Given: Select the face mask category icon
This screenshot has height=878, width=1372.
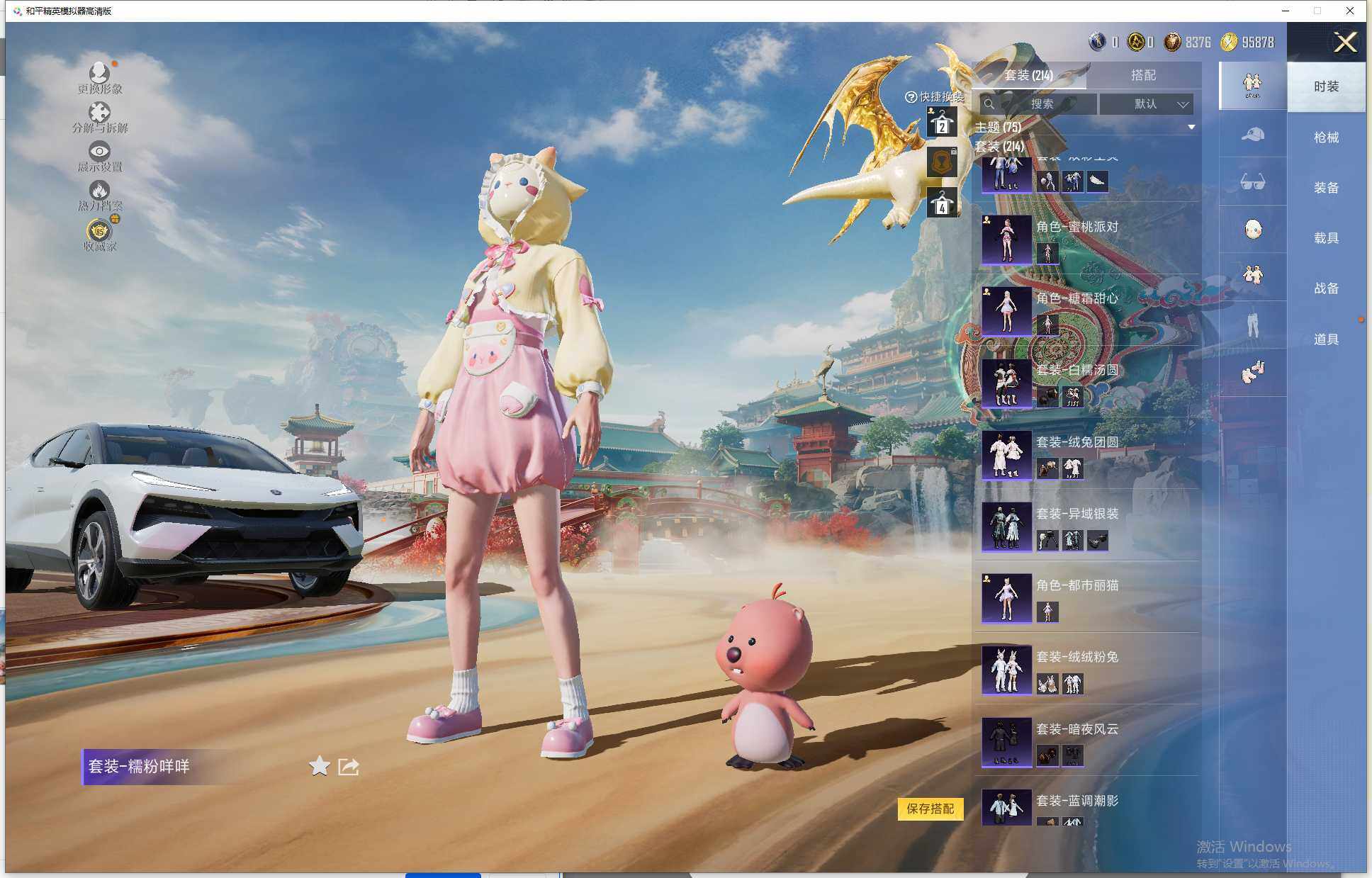Looking at the screenshot, I should 1252,229.
